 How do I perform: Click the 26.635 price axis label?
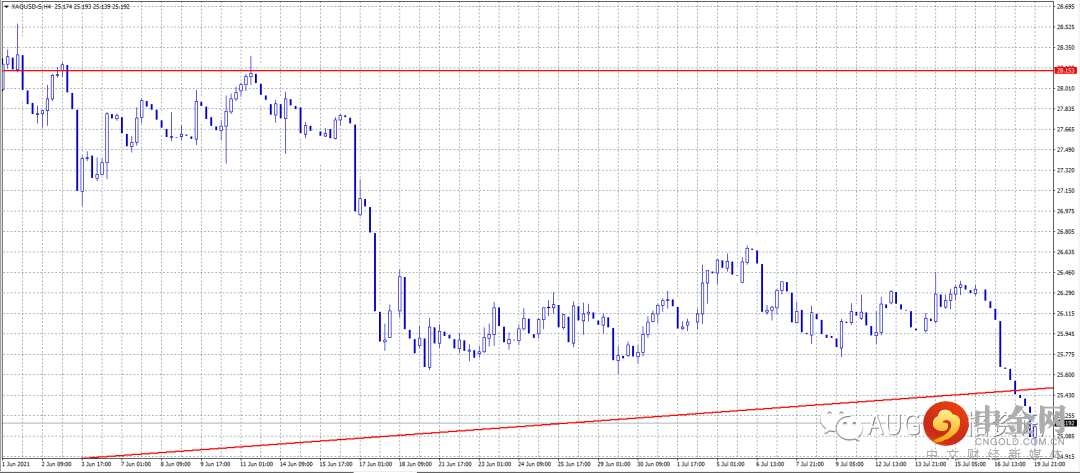pyautogui.click(x=1065, y=252)
